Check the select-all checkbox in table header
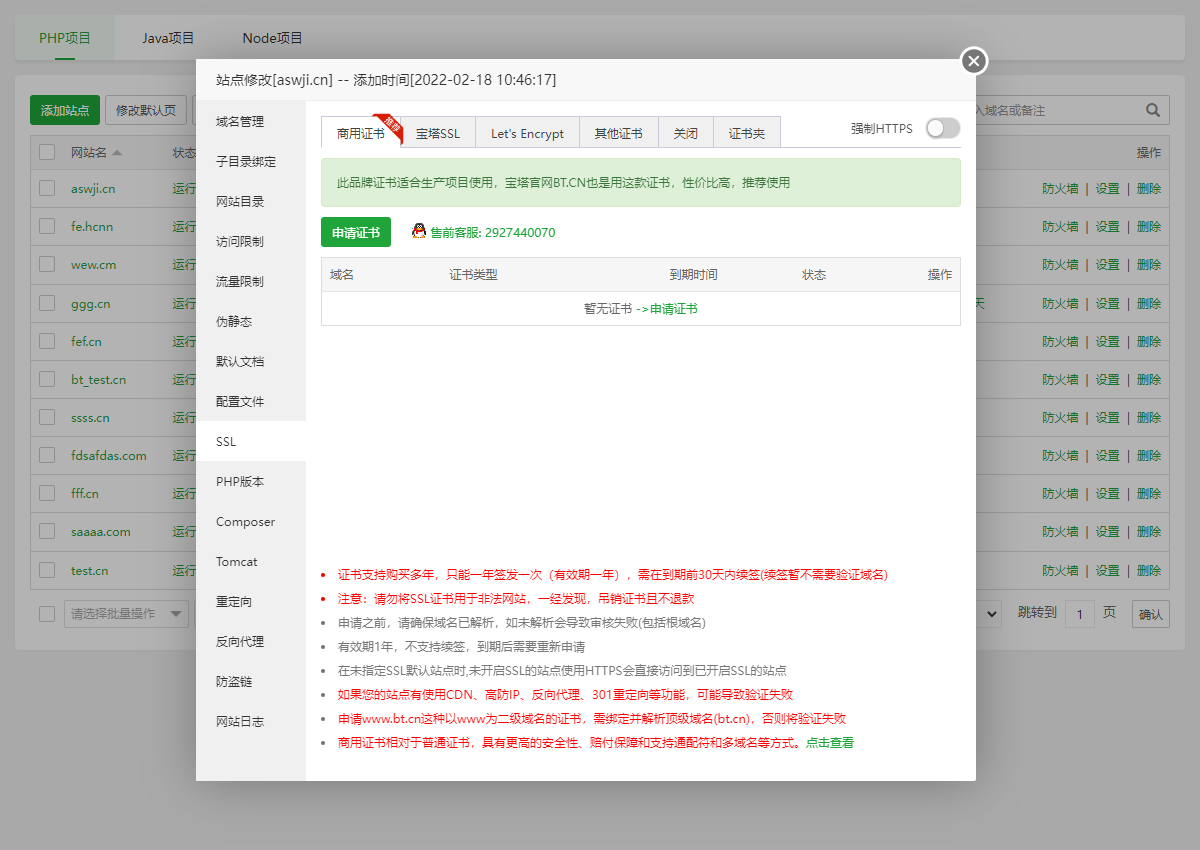Image resolution: width=1200 pixels, height=850 pixels. pyautogui.click(x=46, y=151)
